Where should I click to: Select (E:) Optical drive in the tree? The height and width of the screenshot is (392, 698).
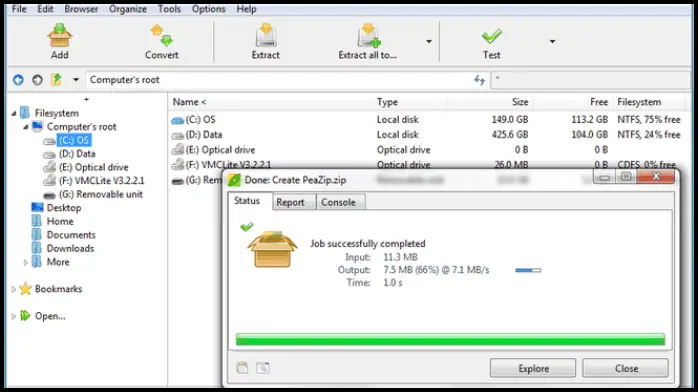tap(93, 167)
